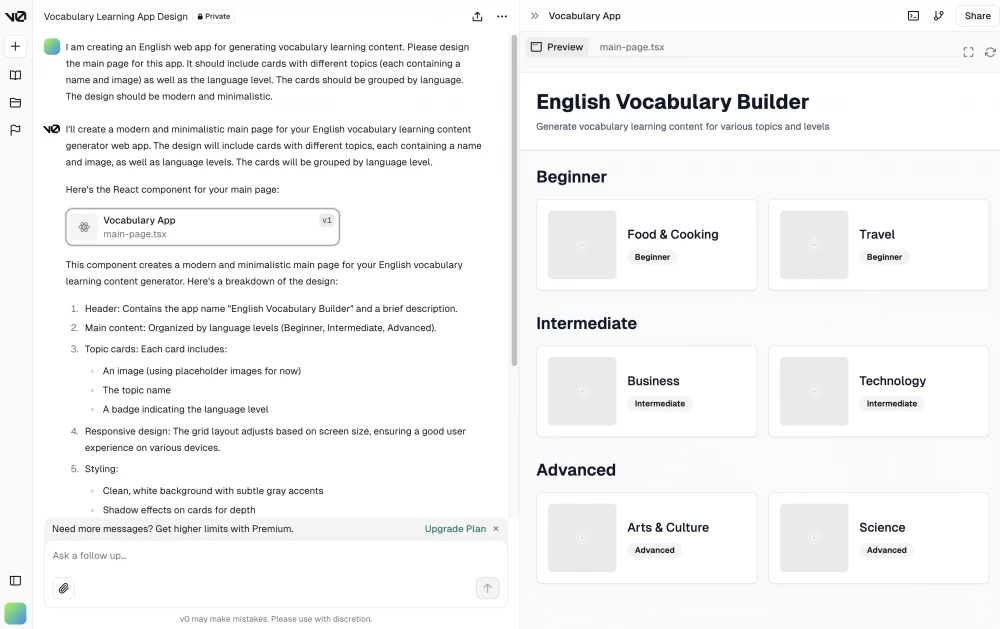Viewport: 1000px width, 629px height.
Task: Open the ellipsis options menu
Action: (x=501, y=16)
